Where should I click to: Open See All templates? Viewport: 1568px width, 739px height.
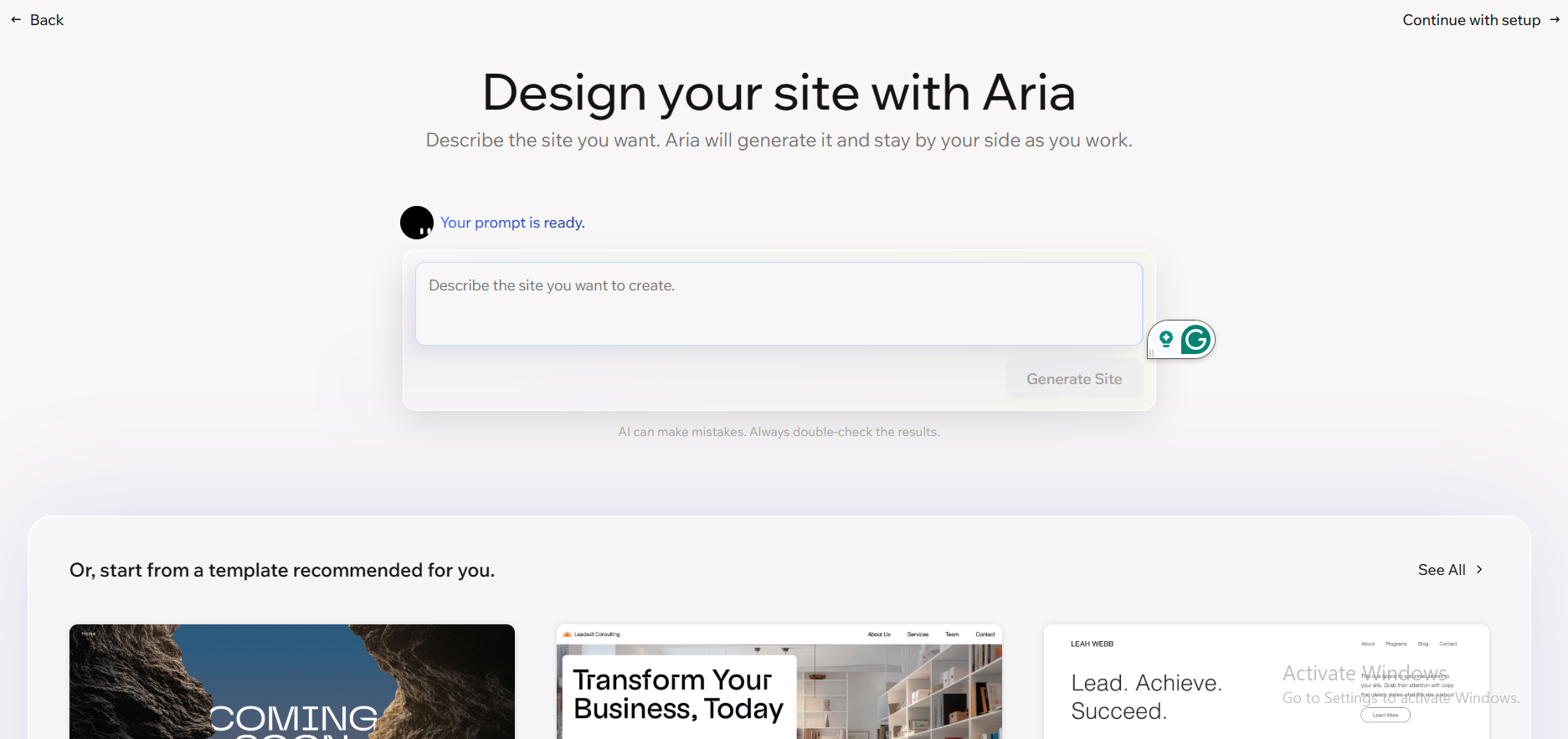click(x=1451, y=570)
